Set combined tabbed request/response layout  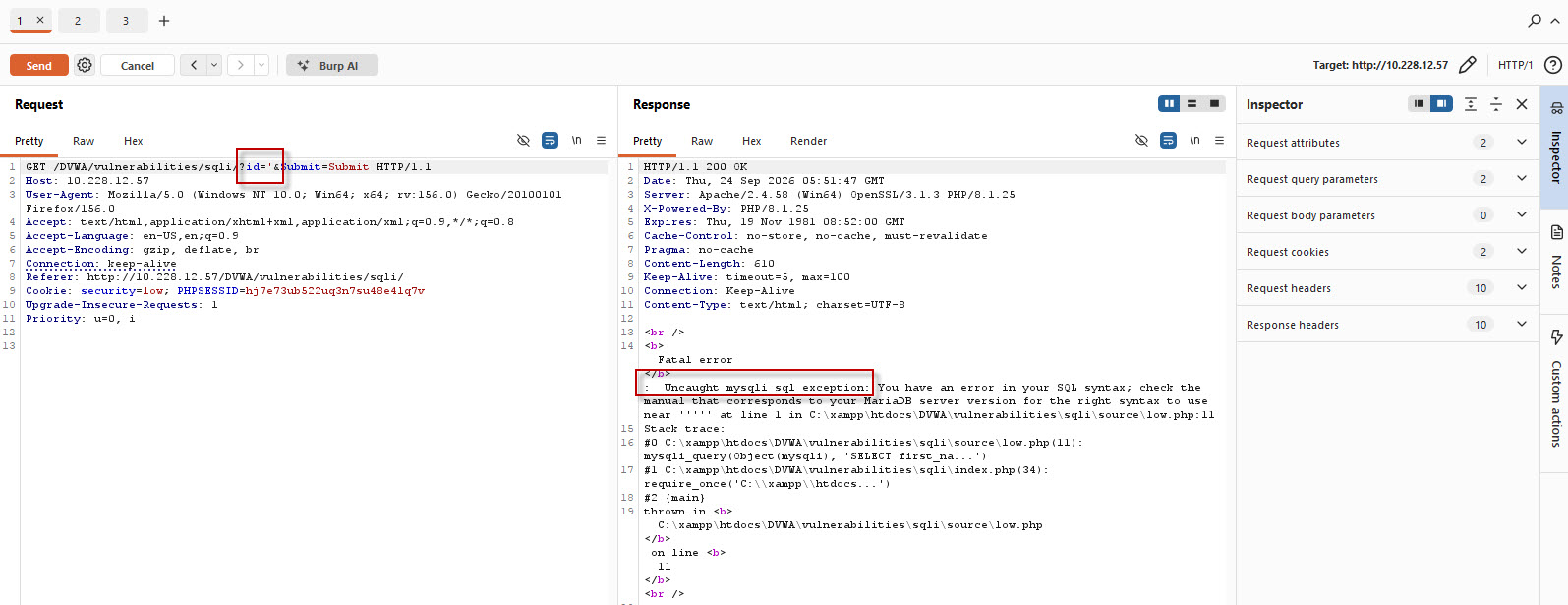(1214, 104)
